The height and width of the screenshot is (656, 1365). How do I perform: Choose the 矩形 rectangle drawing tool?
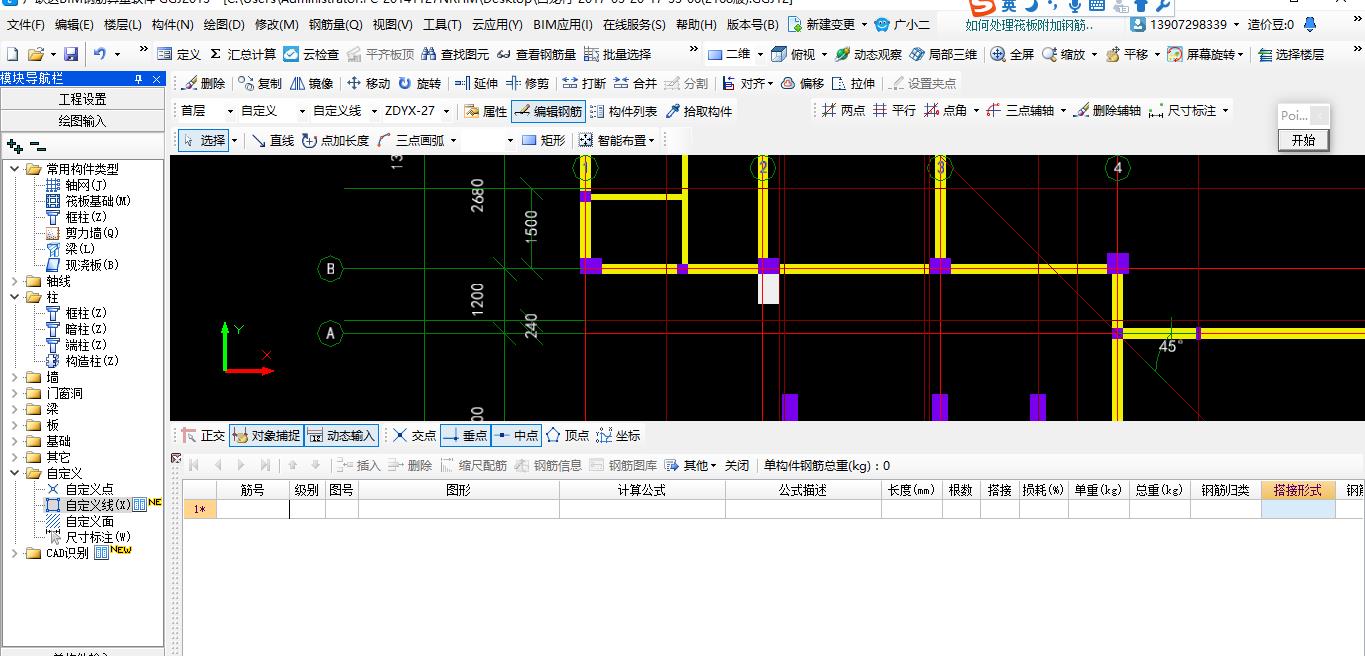pos(543,140)
